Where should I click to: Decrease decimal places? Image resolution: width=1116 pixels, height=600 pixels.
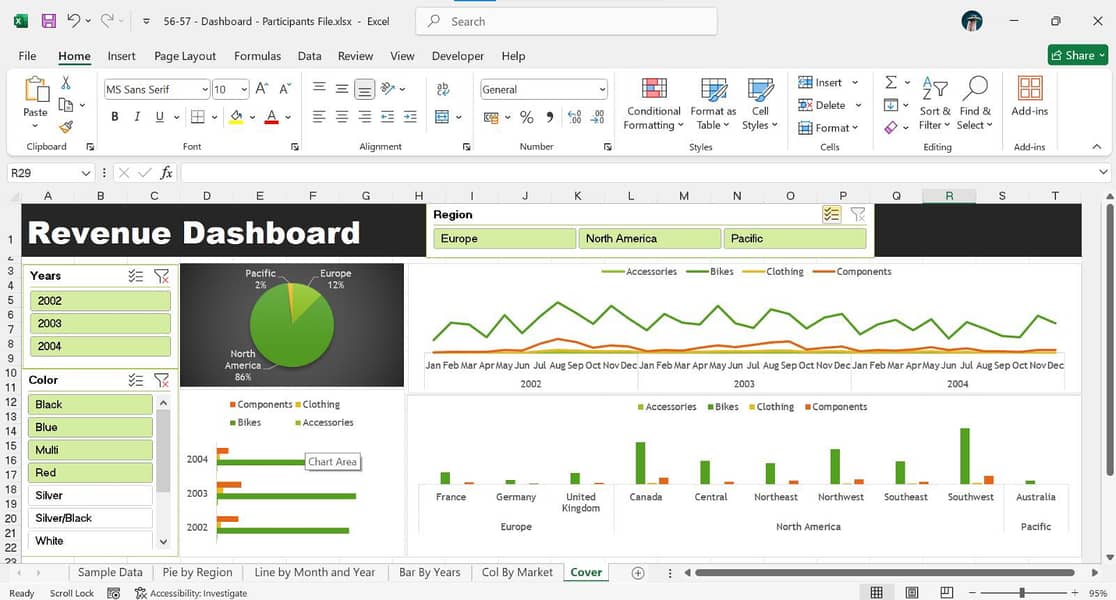(x=598, y=117)
